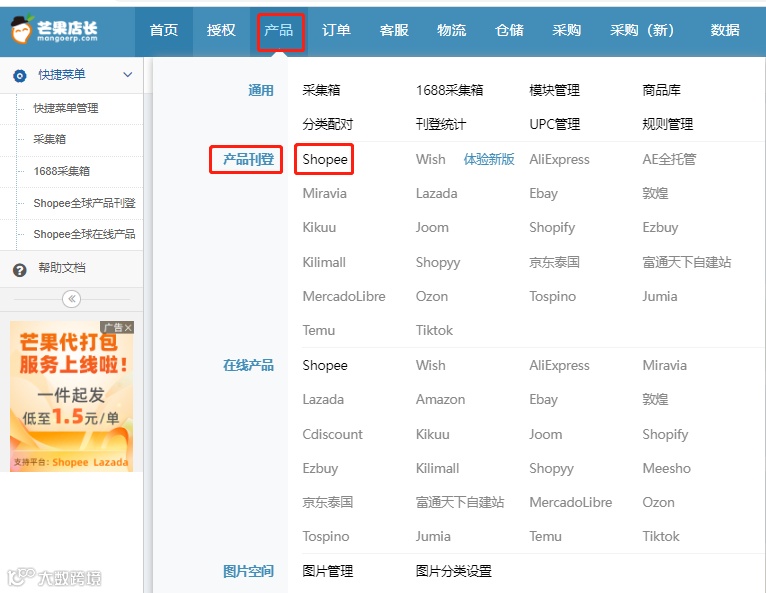
Task: Click the 图片空间 section heading
Action: (x=248, y=571)
